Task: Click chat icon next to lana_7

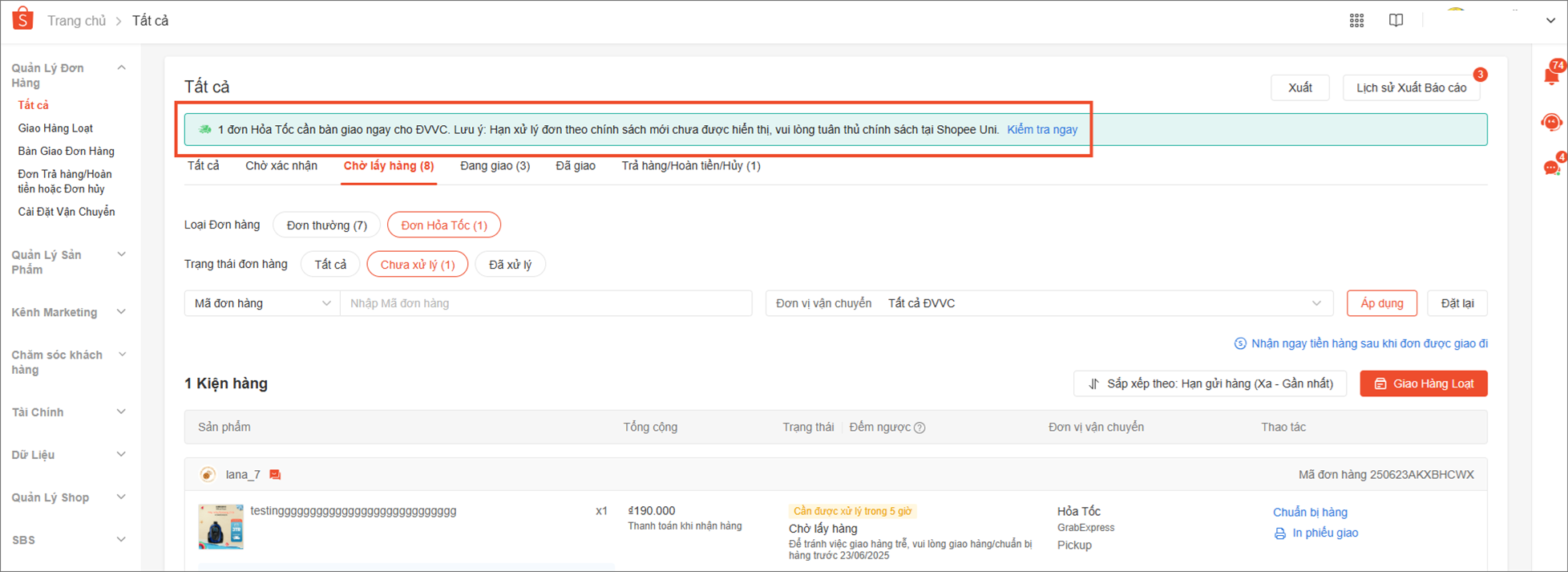Action: tap(275, 475)
